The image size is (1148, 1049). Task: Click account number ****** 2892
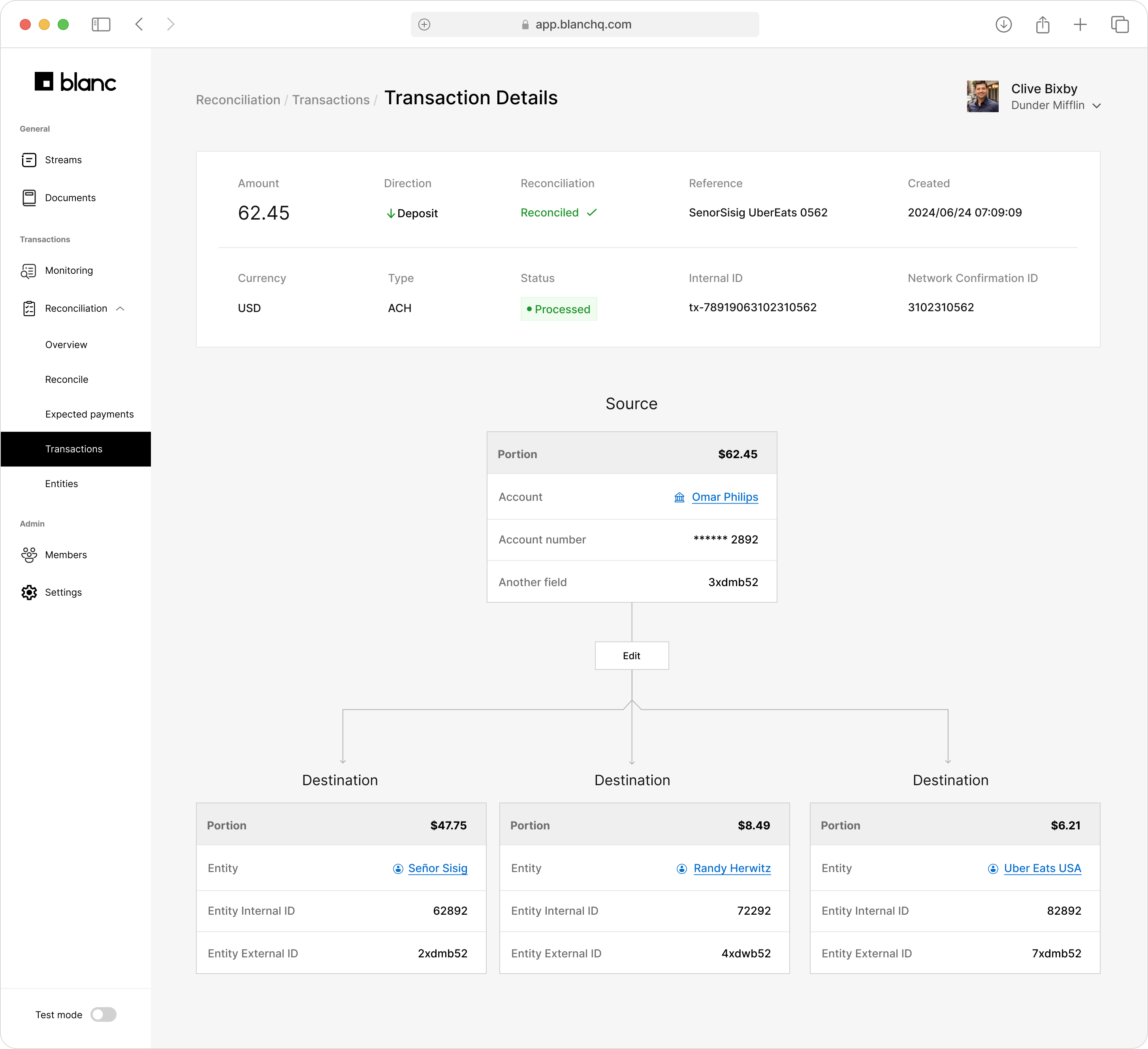(725, 540)
